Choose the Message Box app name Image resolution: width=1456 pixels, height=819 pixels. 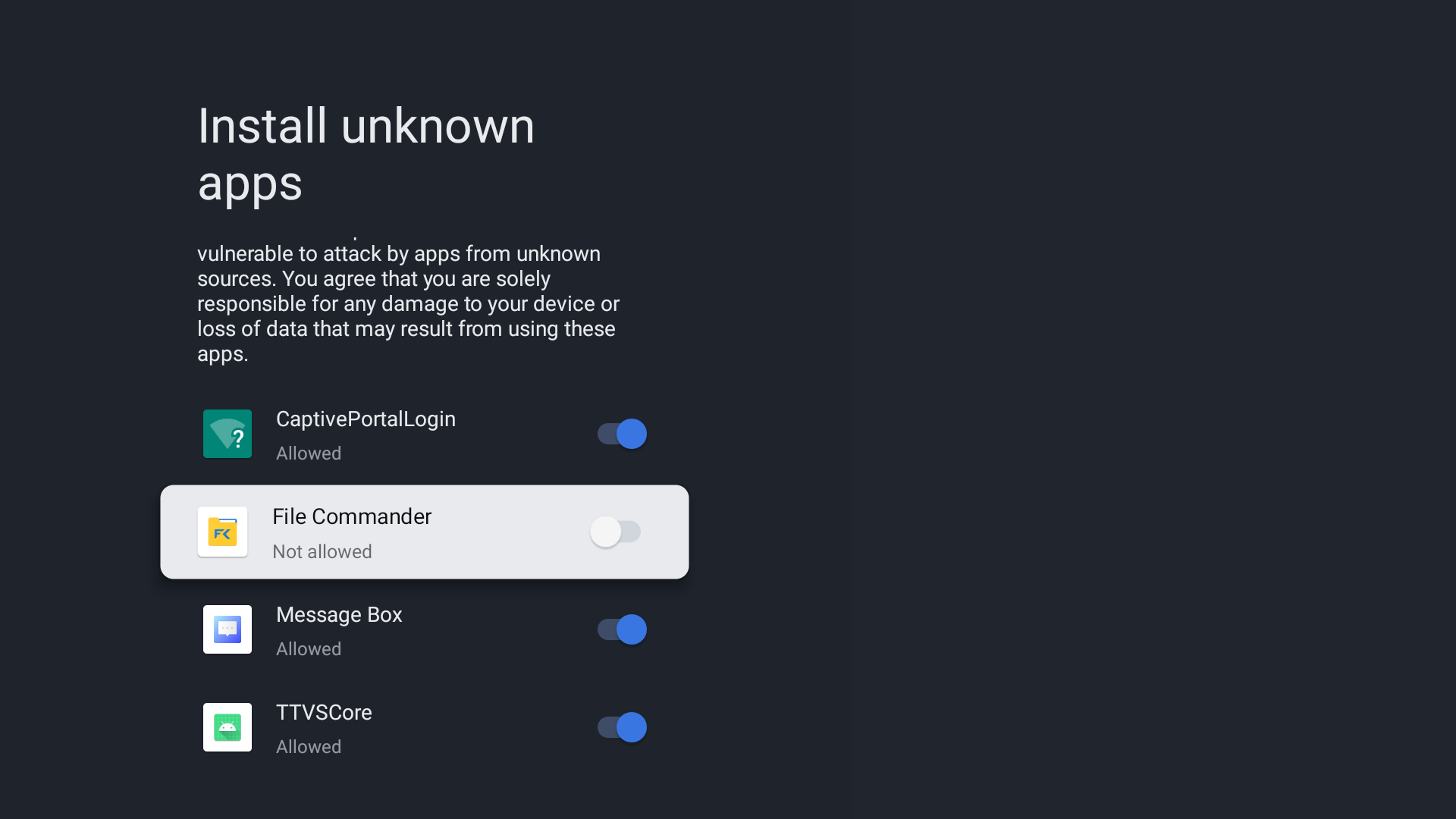(x=339, y=615)
